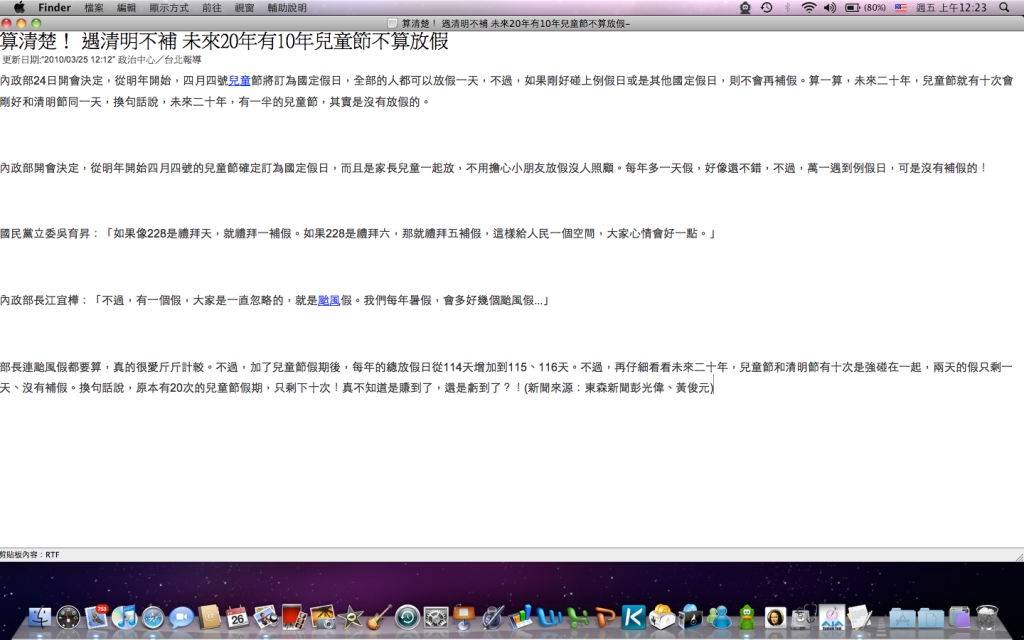Screen dimensions: 1024x640
Task: Open the 檔案 menu
Action: click(94, 7)
